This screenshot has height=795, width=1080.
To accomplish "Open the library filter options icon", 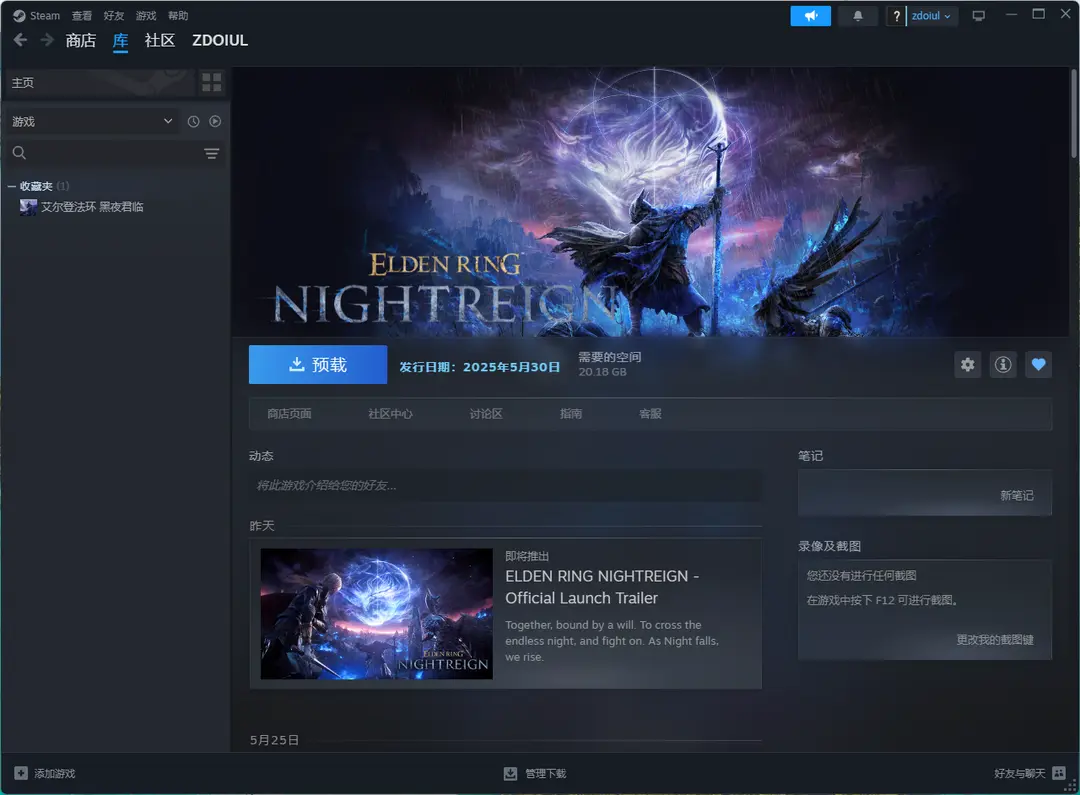I will 211,153.
